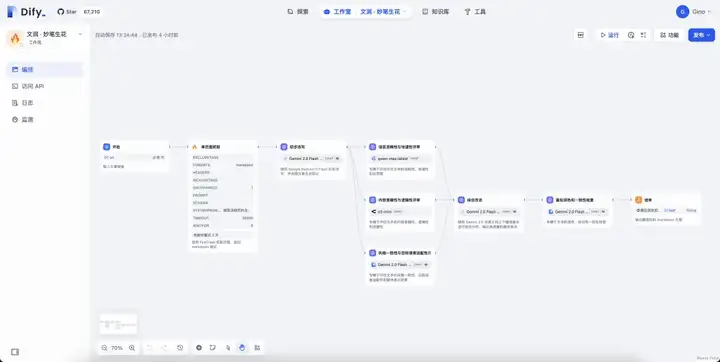Click the orange 结束 end node icon
This screenshot has width=720, height=362.
click(638, 200)
